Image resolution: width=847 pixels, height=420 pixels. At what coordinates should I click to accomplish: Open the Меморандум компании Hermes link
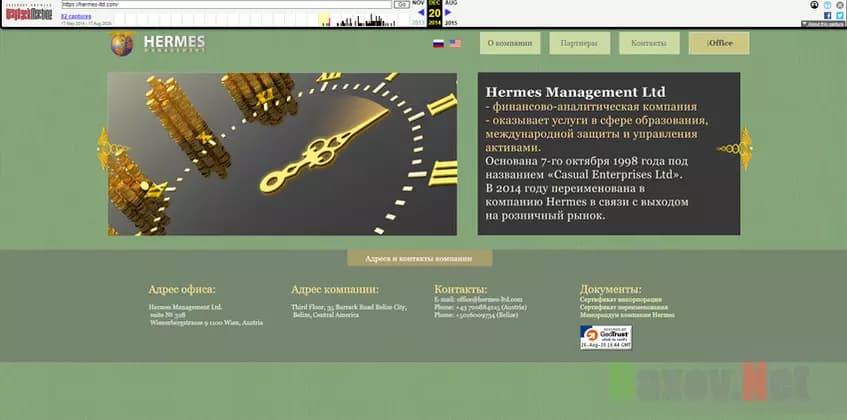coord(627,315)
